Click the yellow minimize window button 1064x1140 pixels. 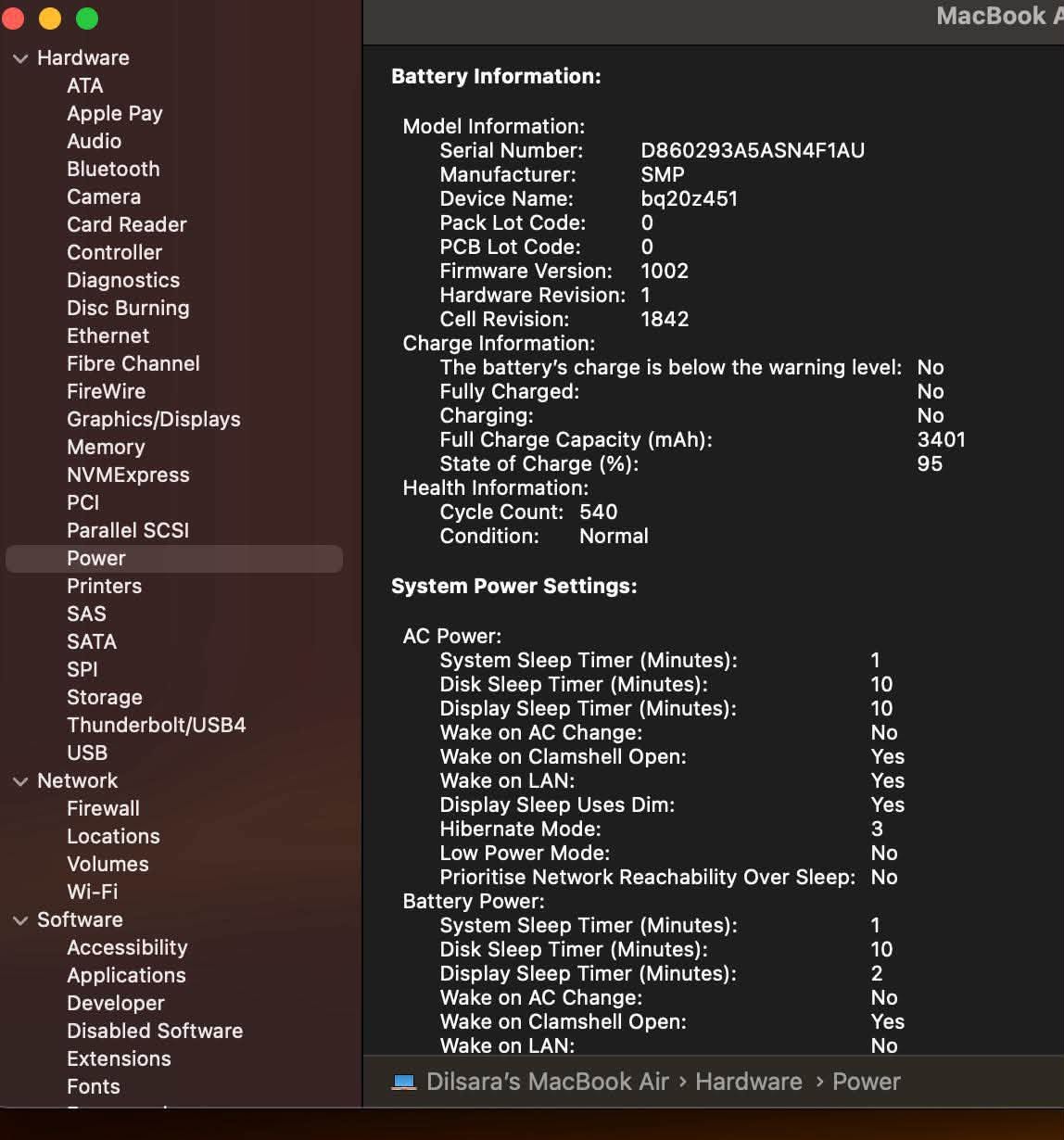(x=49, y=18)
